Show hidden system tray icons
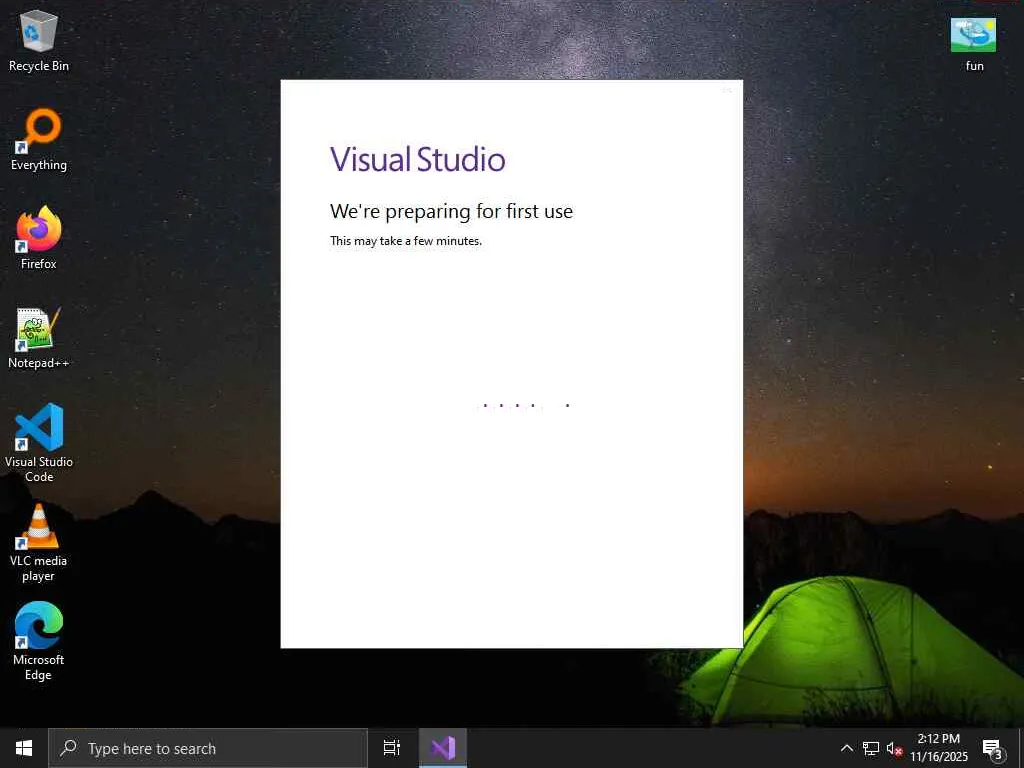1024x768 pixels. click(x=846, y=748)
